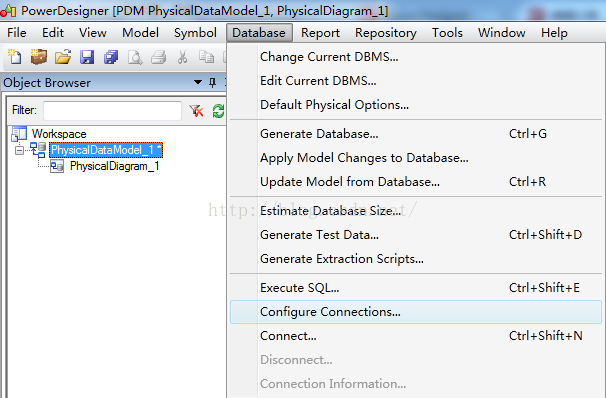Choose Estimate Database Size entry
Image resolution: width=606 pixels, height=398 pixels.
tap(416, 211)
